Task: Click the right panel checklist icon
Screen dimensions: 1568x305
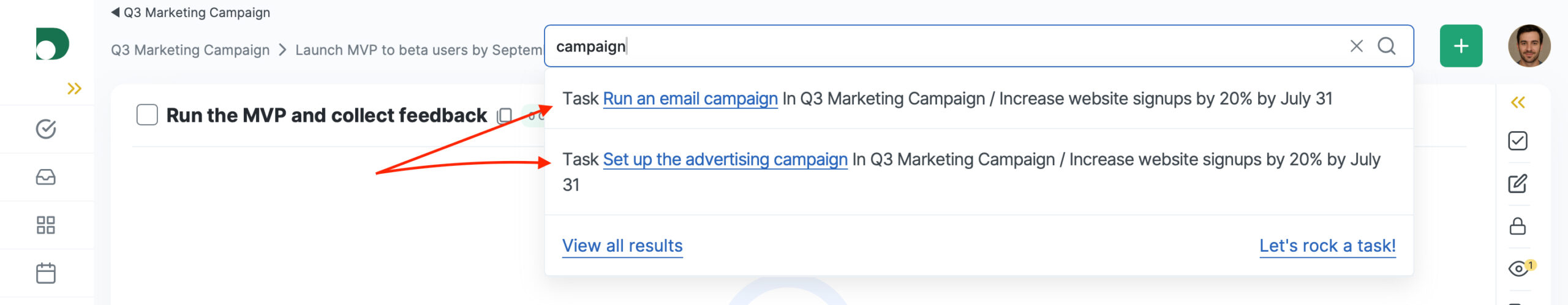Action: 1517,141
